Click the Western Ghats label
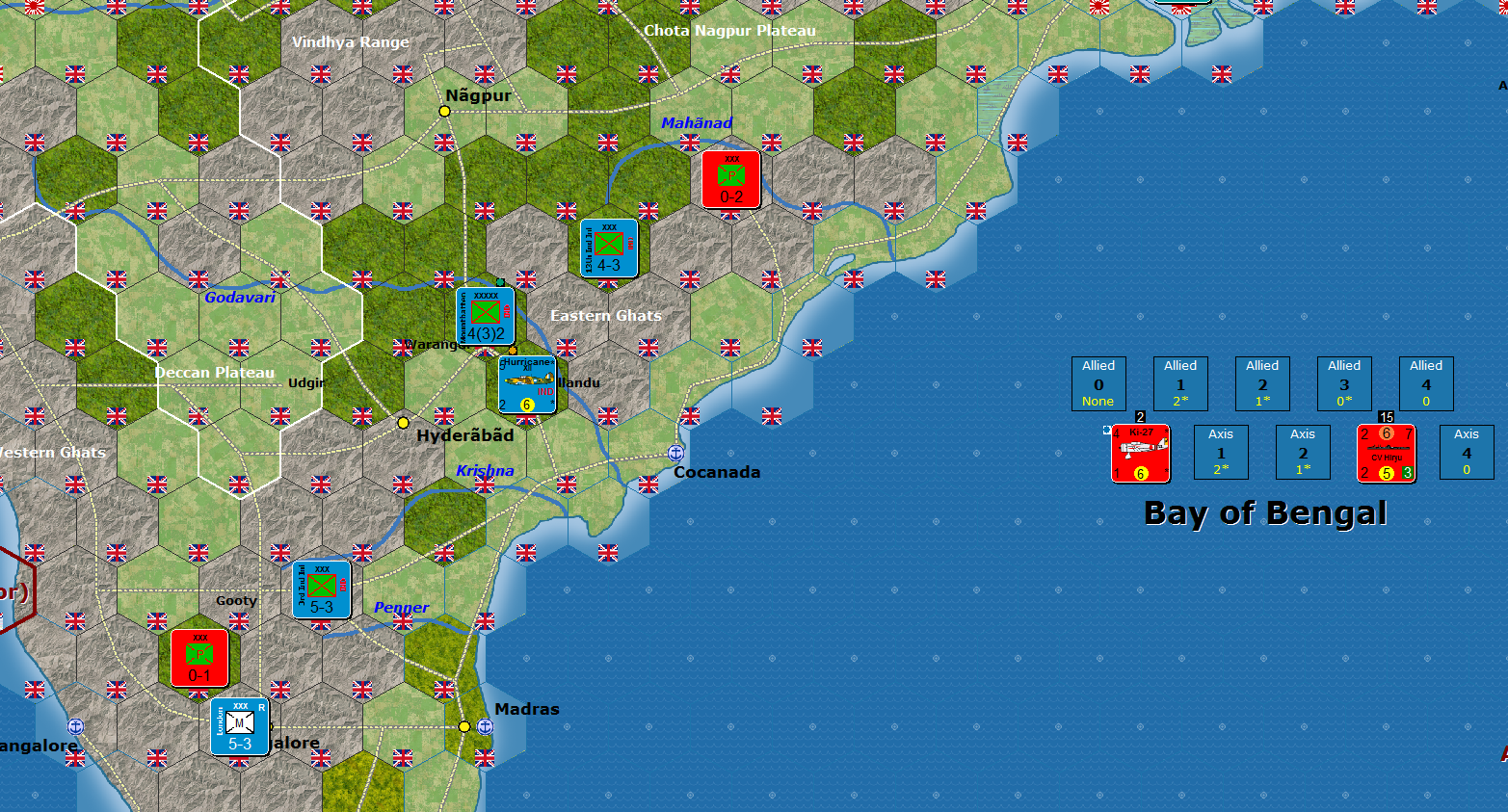 pos(53,453)
